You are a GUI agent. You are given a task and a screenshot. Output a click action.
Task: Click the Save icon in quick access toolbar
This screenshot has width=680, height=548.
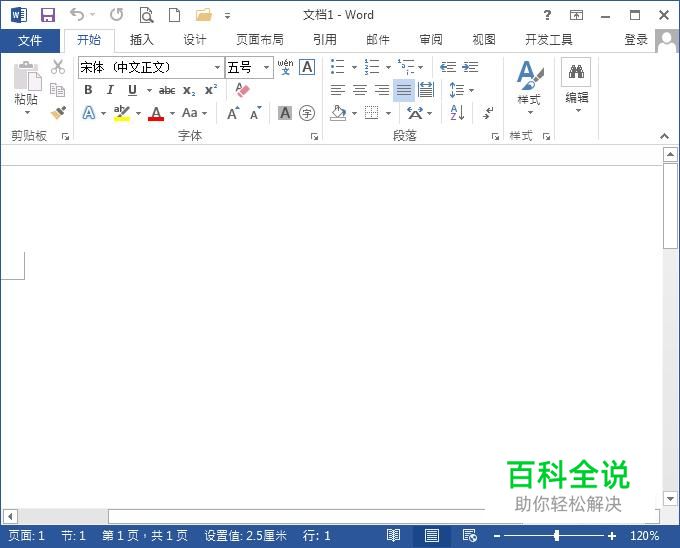point(48,15)
